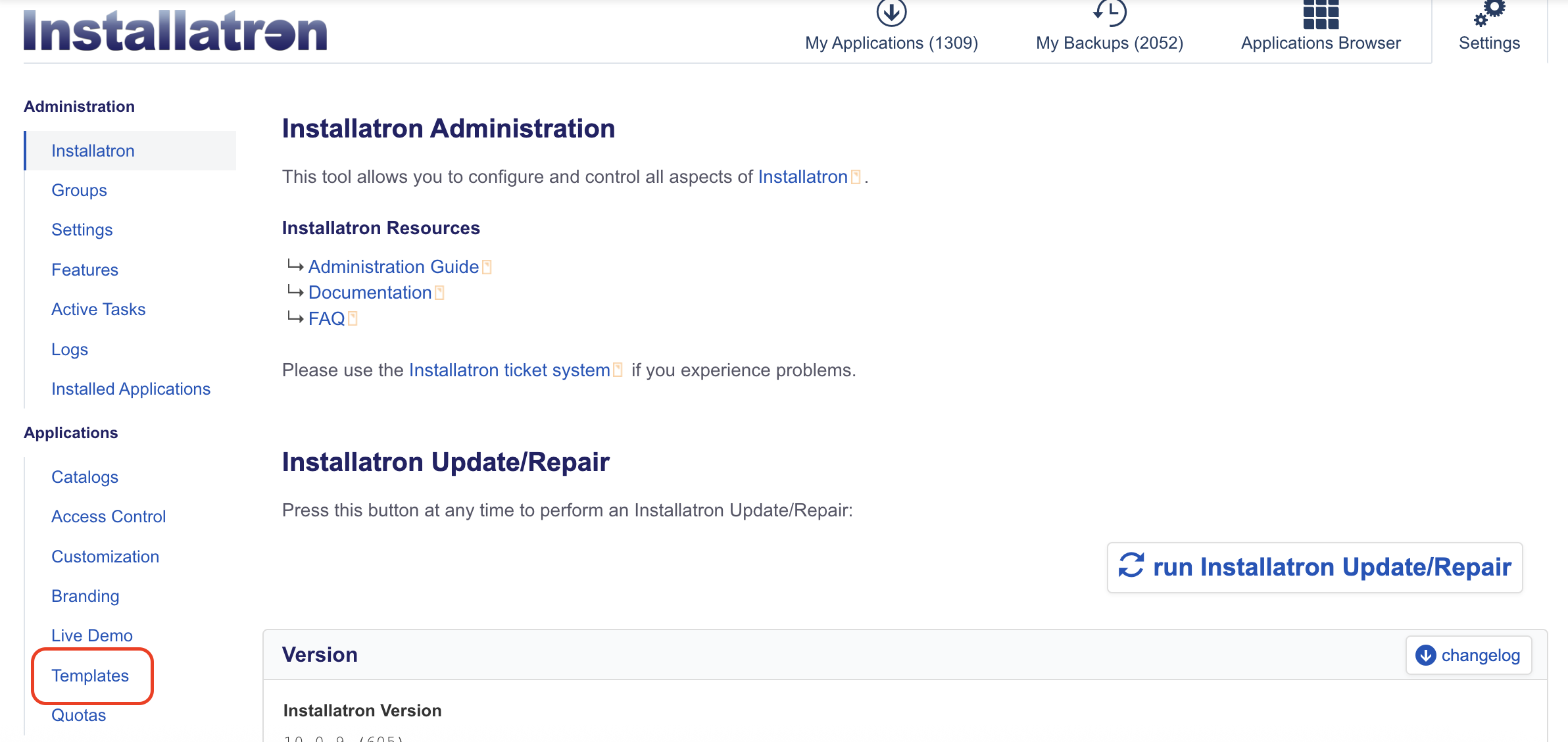Click the Installatron logo
This screenshot has height=742, width=1568.
click(175, 31)
